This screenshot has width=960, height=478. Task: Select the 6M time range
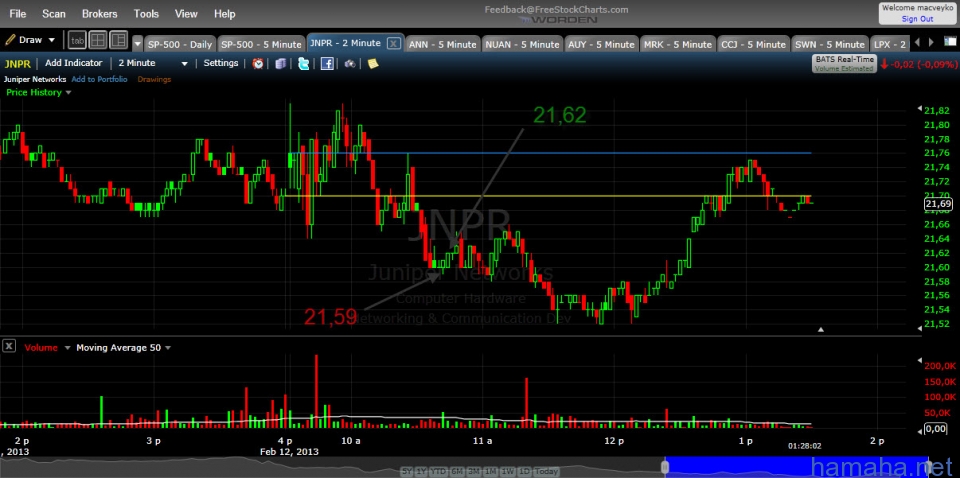[x=457, y=471]
